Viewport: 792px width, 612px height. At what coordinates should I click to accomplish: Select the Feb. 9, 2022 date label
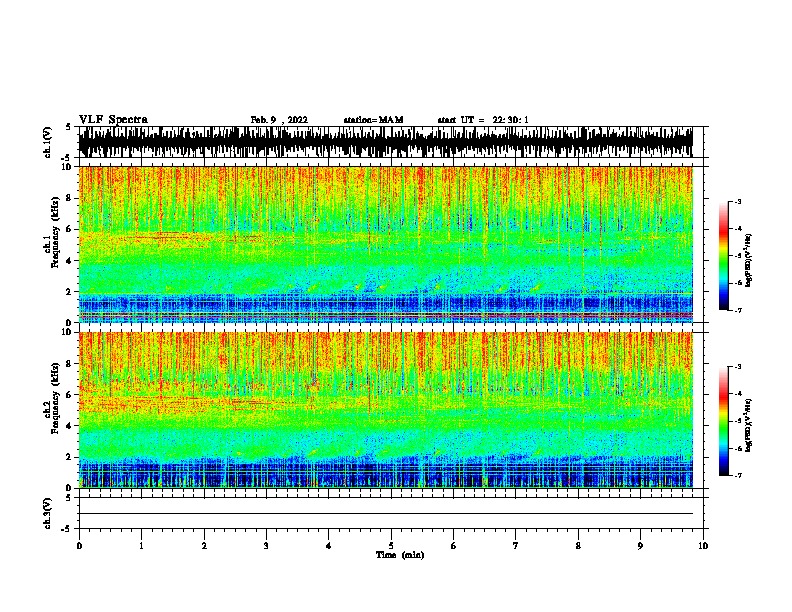click(279, 120)
